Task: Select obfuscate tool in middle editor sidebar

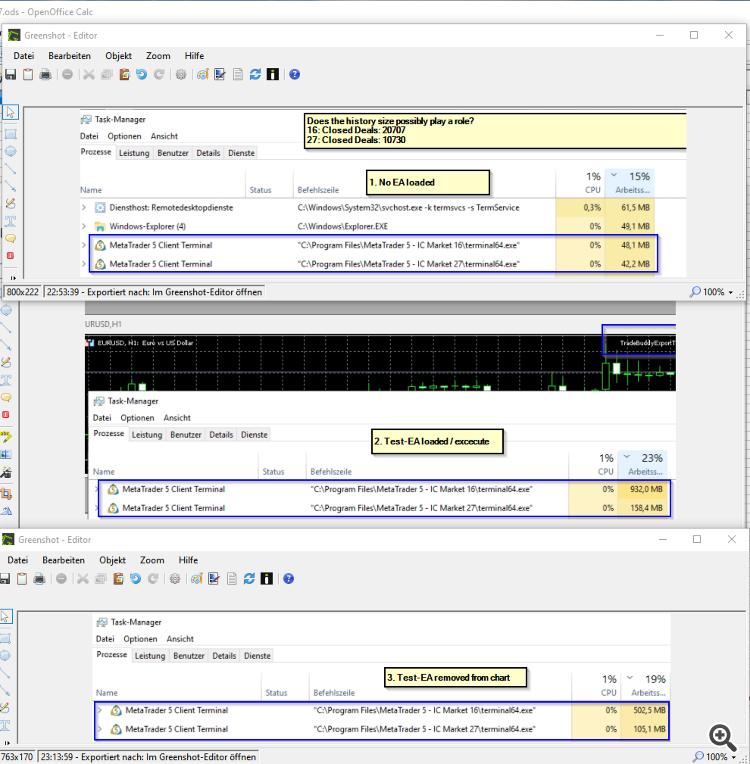Action: pos(6,454)
